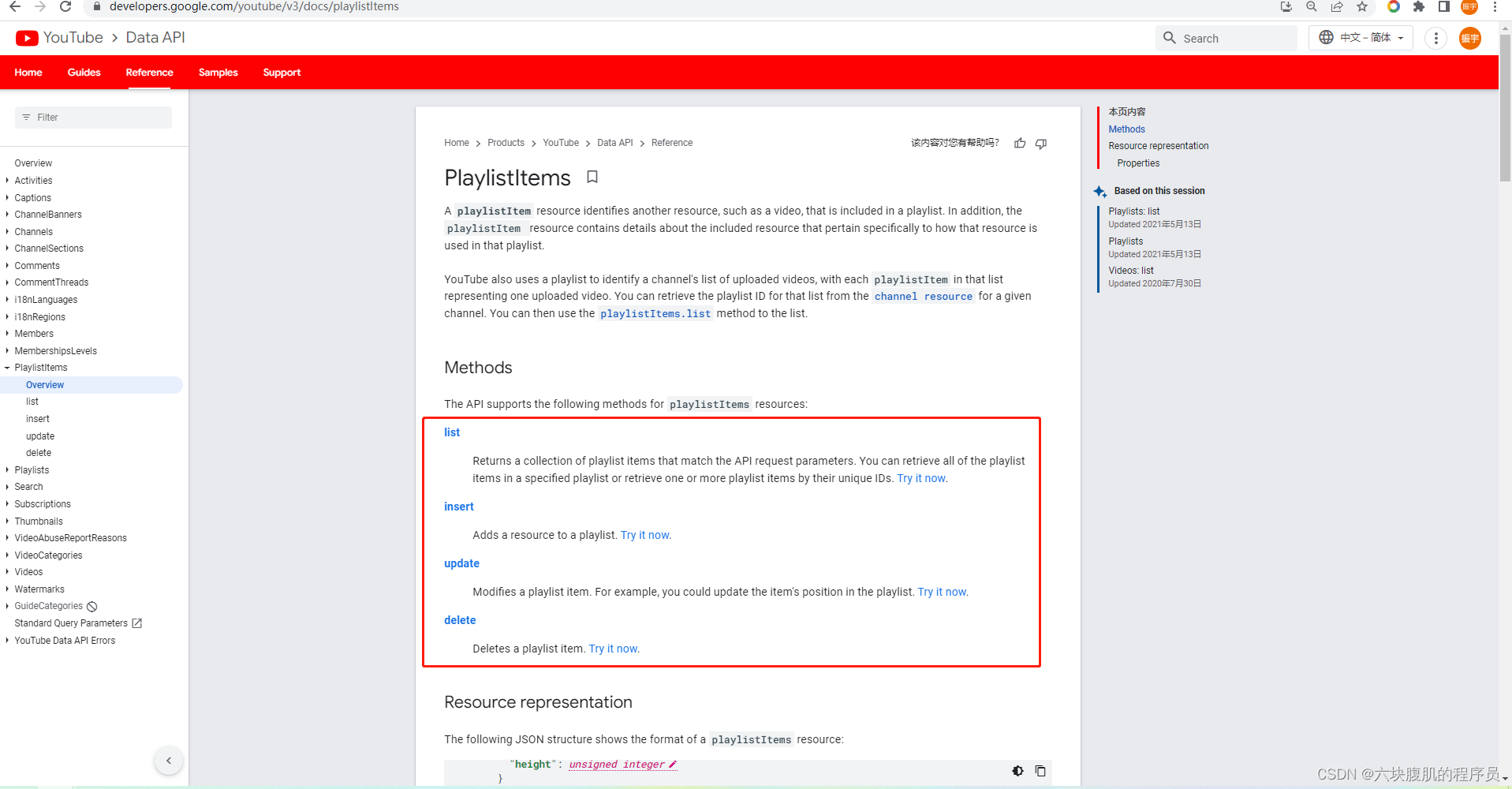
Task: Expand the Activities tree item
Action: click(x=7, y=181)
